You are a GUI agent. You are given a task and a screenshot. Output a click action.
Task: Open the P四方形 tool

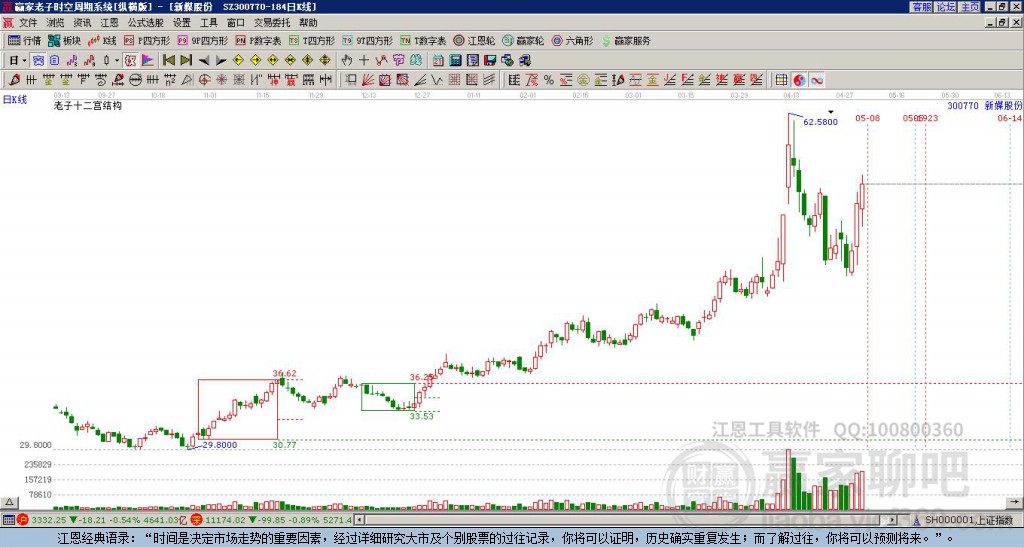[x=147, y=40]
